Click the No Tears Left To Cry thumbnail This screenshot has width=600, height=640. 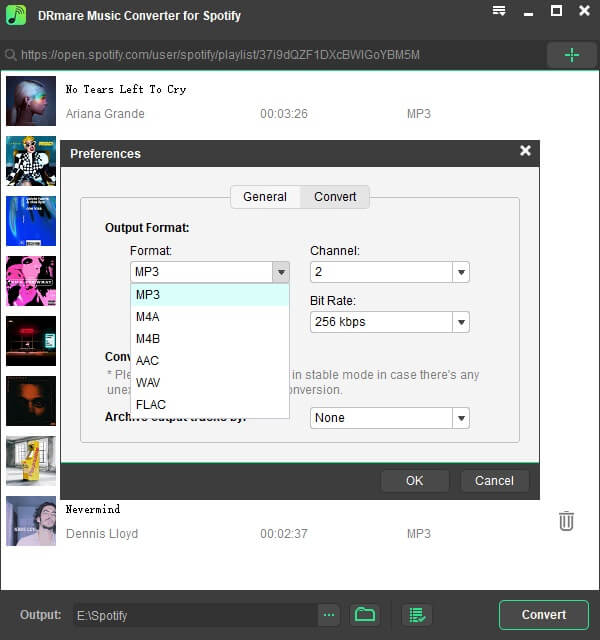(31, 101)
